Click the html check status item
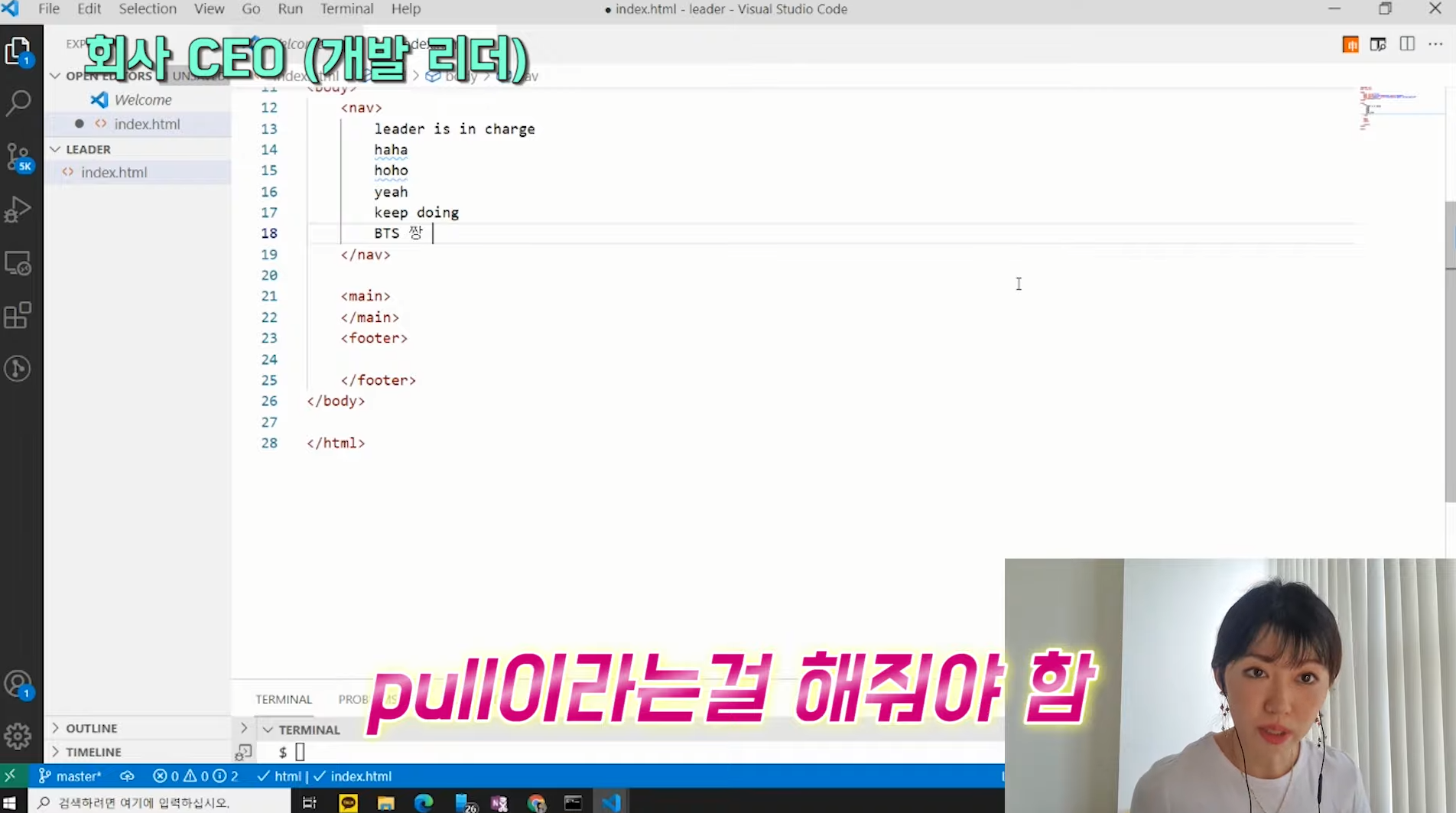The image size is (1456, 813). 279,776
